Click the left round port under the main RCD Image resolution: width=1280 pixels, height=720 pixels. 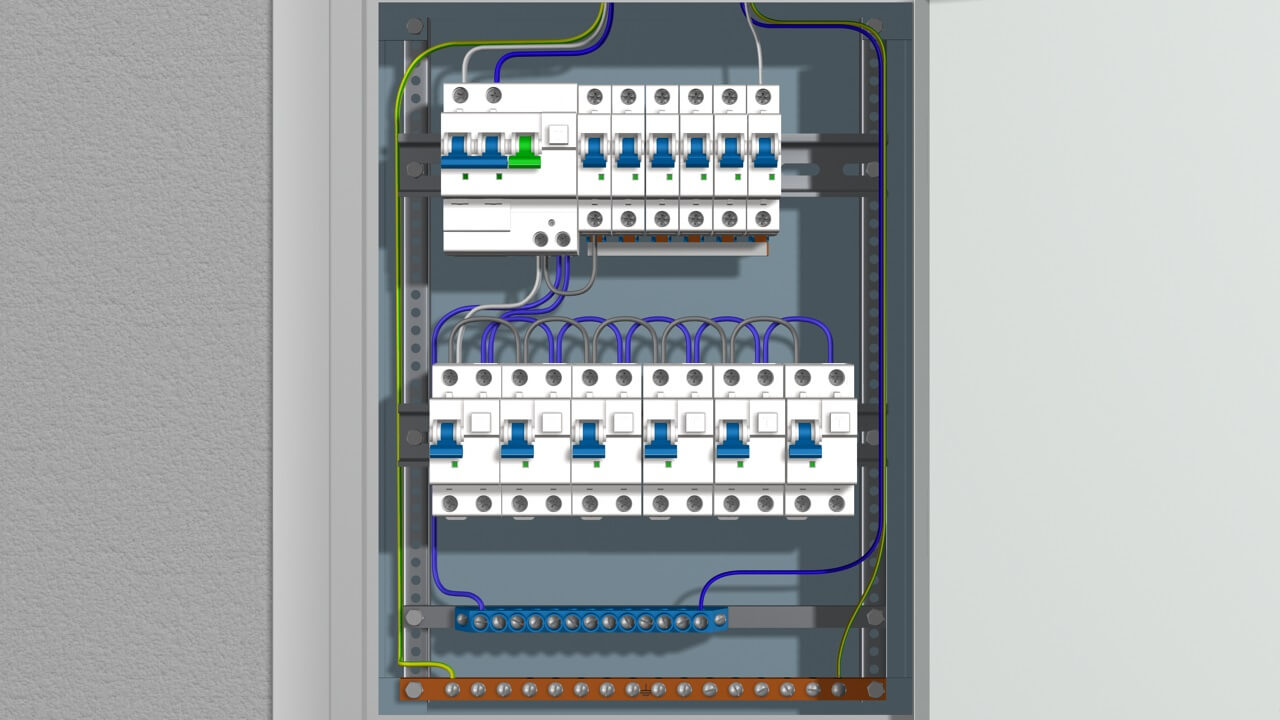(541, 239)
